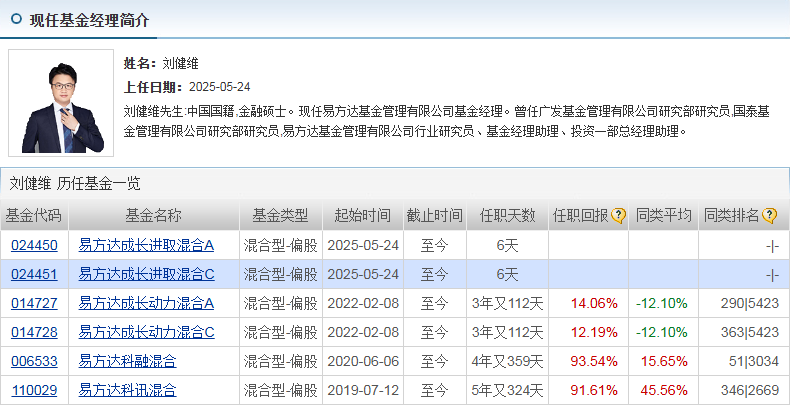Viewport: 796px width, 411px height.
Task: Click the manager name 刘健维 beside 姓名
Action: 180,63
